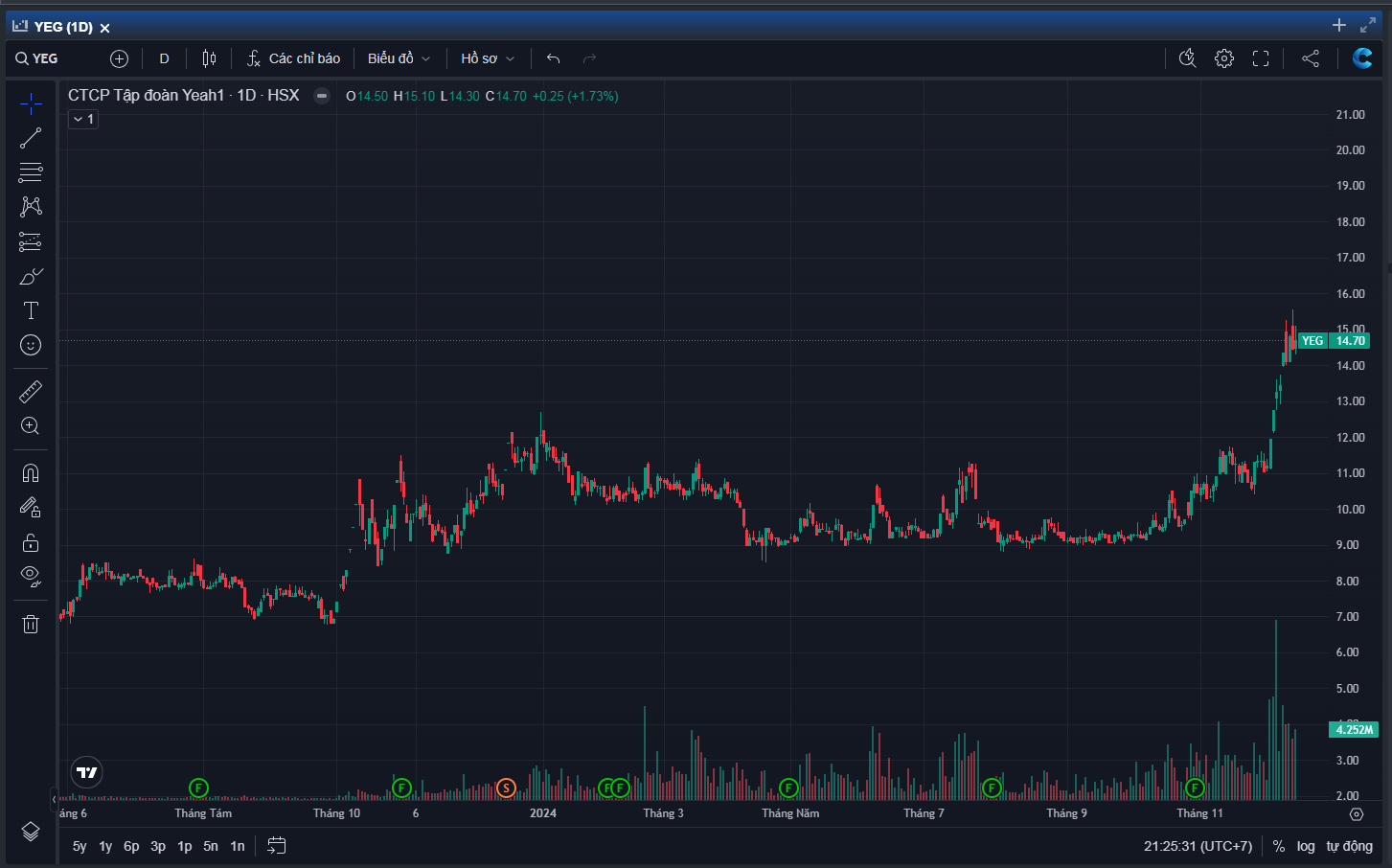
Task: Open time axis settings gear icon
Action: 1357,813
